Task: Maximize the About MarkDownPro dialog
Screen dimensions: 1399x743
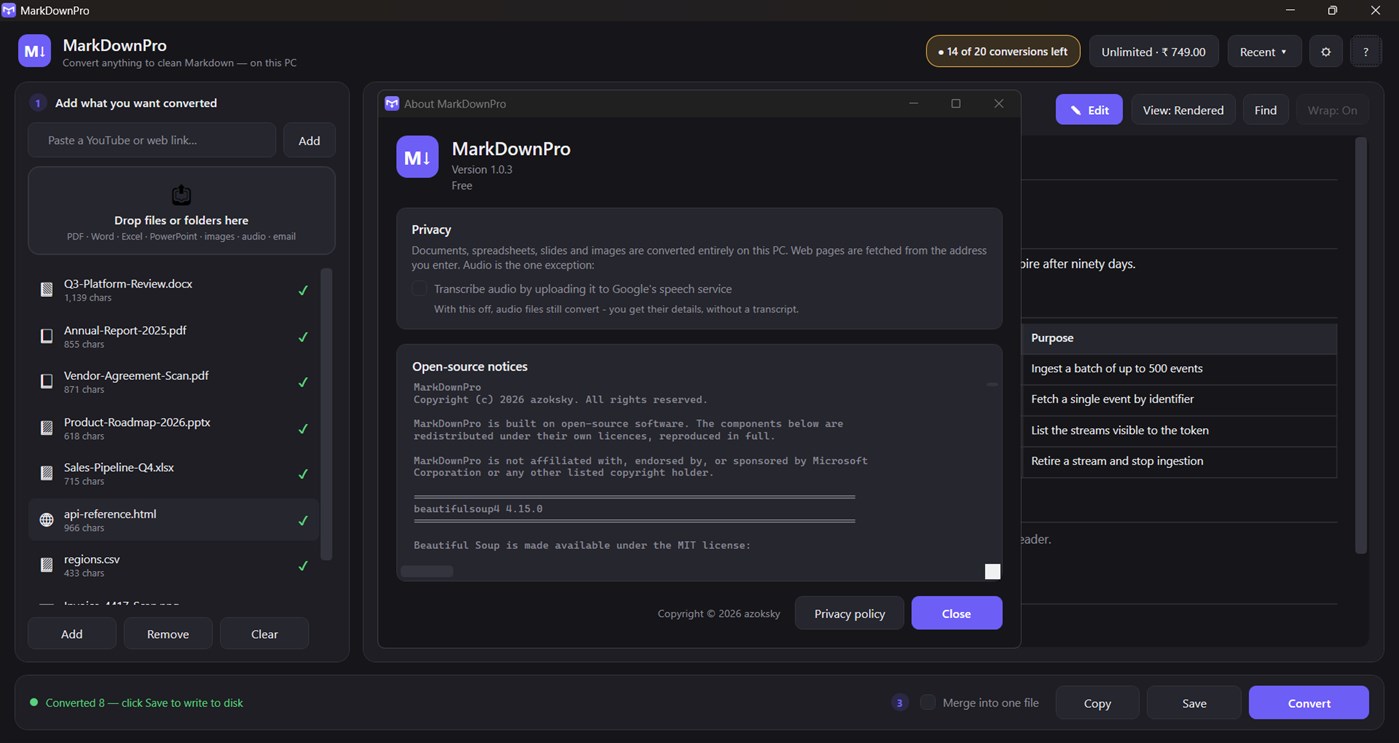Action: pyautogui.click(x=956, y=104)
